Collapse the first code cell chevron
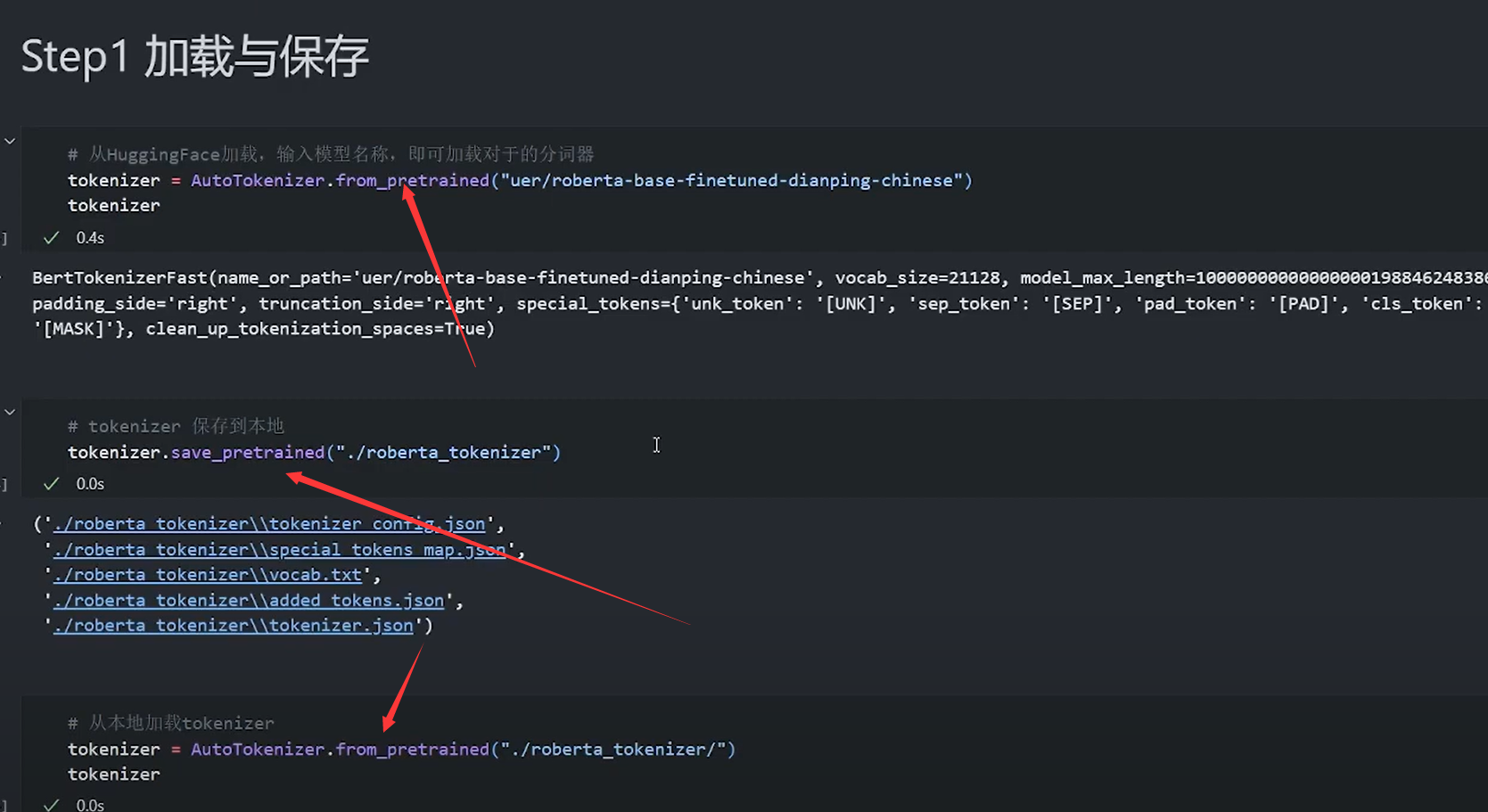 (x=10, y=141)
